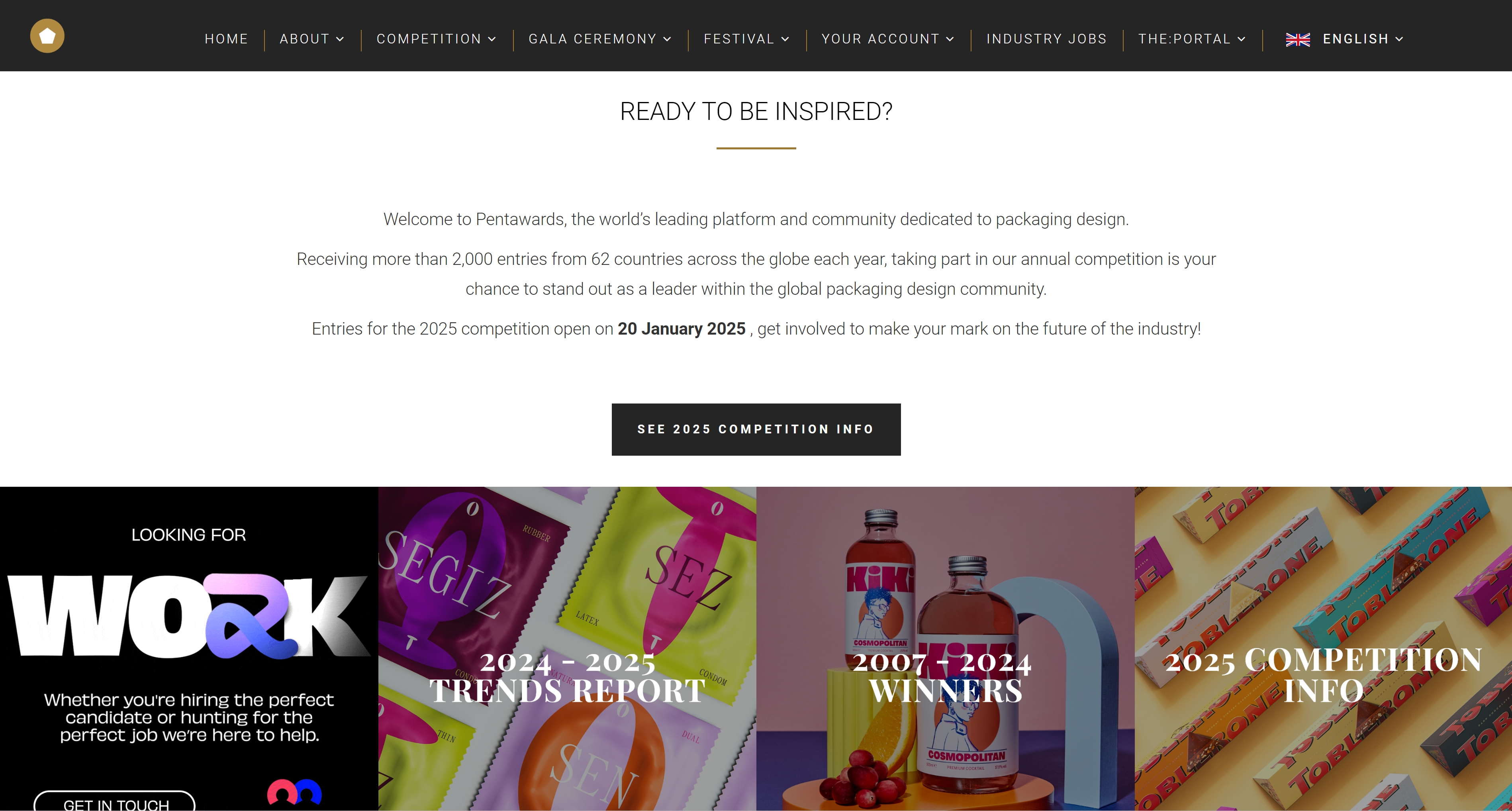The height and width of the screenshot is (811, 1512).
Task: Open the English language selector arrow
Action: pos(1399,39)
